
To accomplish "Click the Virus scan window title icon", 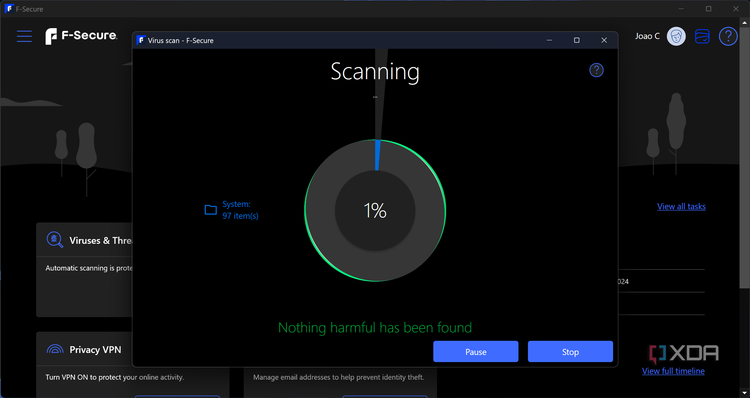I will (141, 40).
